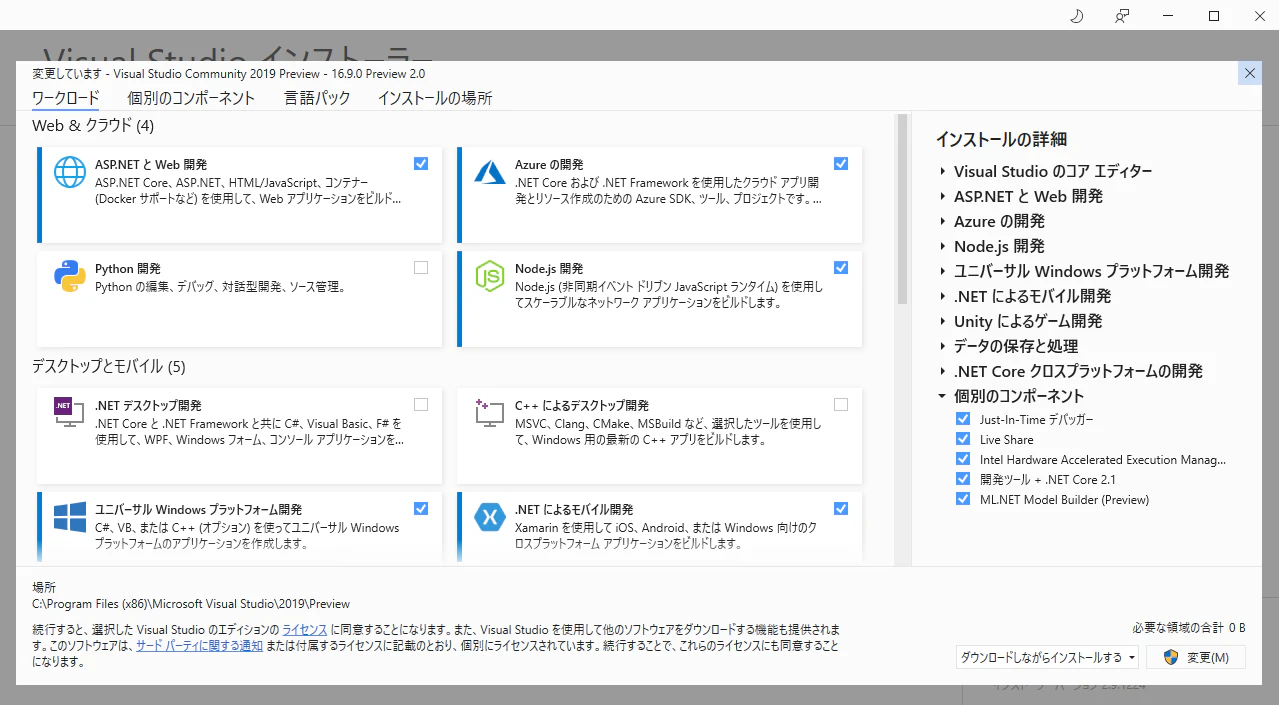Collapse the 個別のコンポーネント details section
Screen dimensions: 1279x705
point(943,396)
